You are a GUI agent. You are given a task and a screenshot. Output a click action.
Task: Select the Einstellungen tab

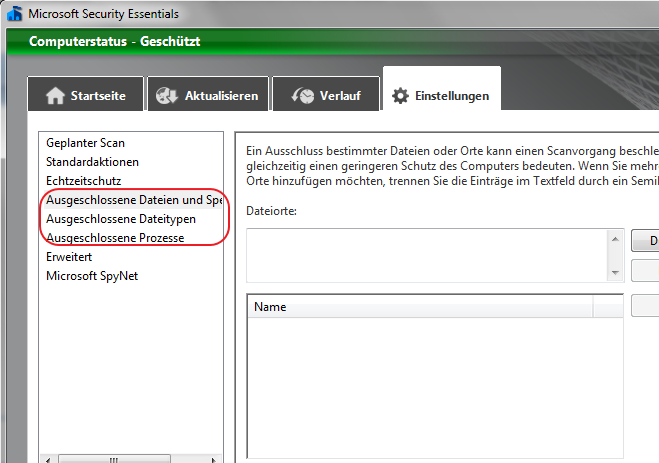pos(442,89)
